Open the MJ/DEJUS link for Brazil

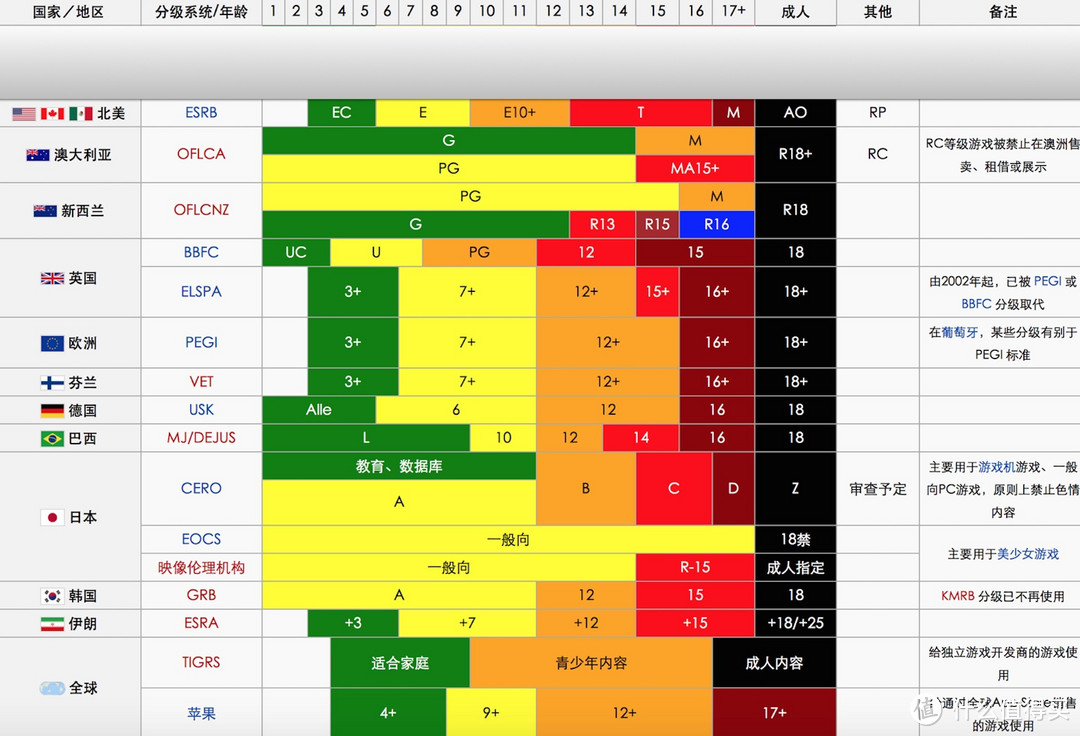click(x=201, y=437)
